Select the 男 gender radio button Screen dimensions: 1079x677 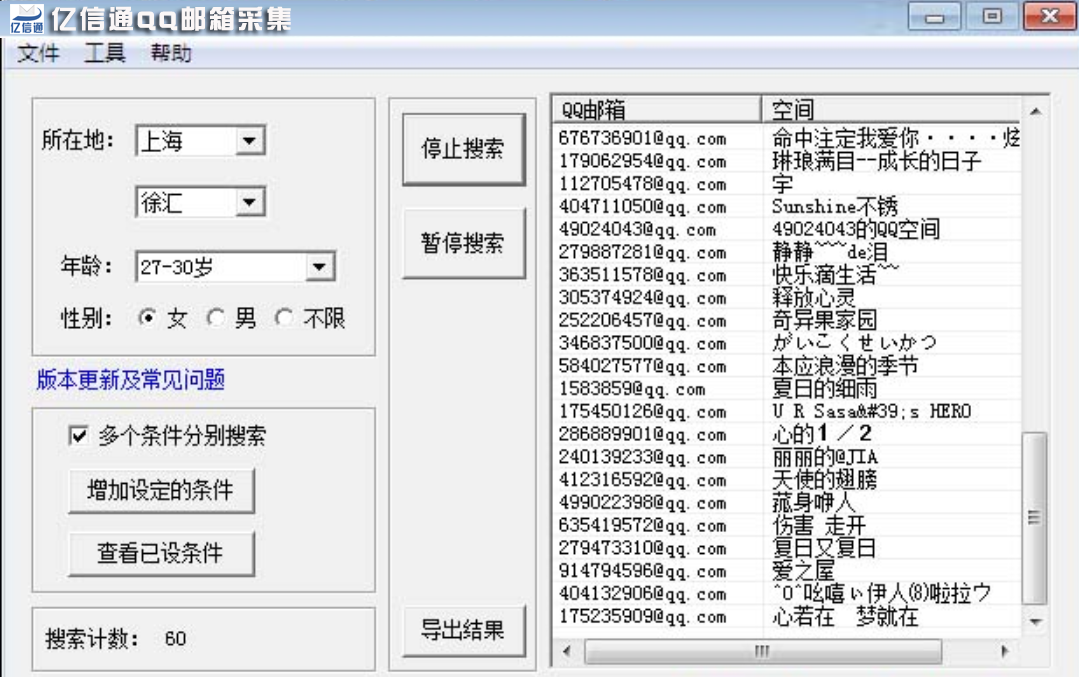(x=215, y=318)
